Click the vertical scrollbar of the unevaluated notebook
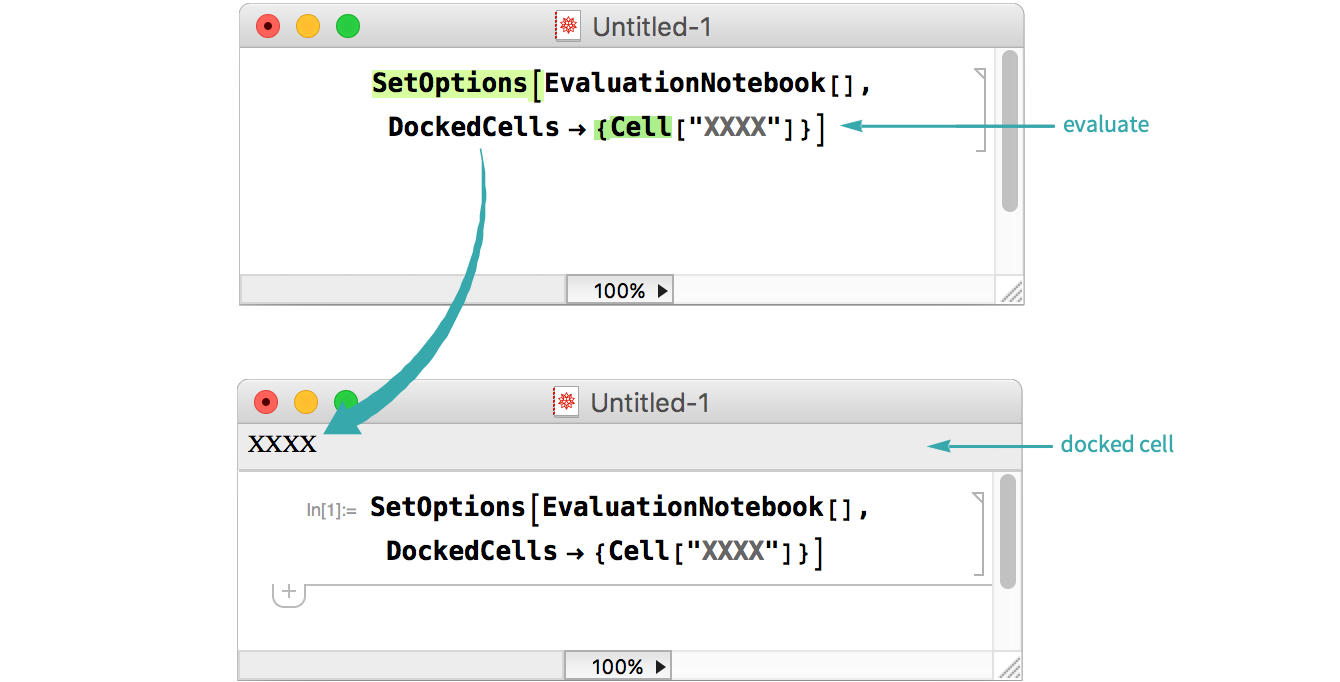 point(1009,130)
